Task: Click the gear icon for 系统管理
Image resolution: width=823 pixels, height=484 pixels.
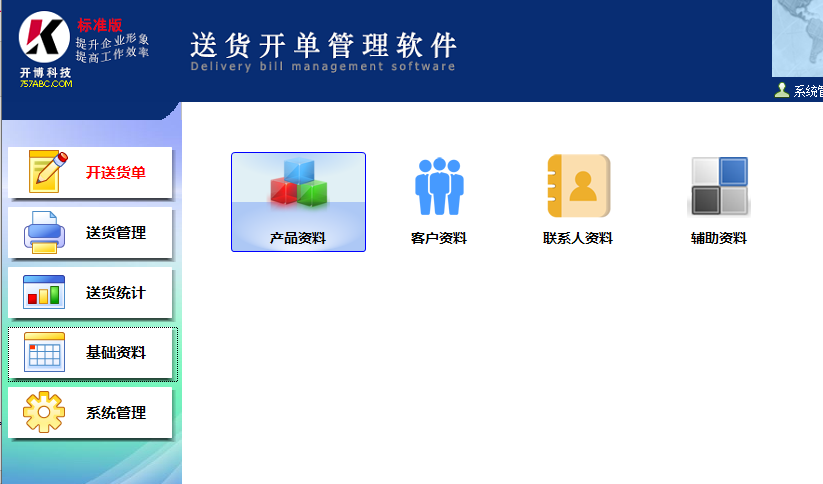Action: pos(45,413)
